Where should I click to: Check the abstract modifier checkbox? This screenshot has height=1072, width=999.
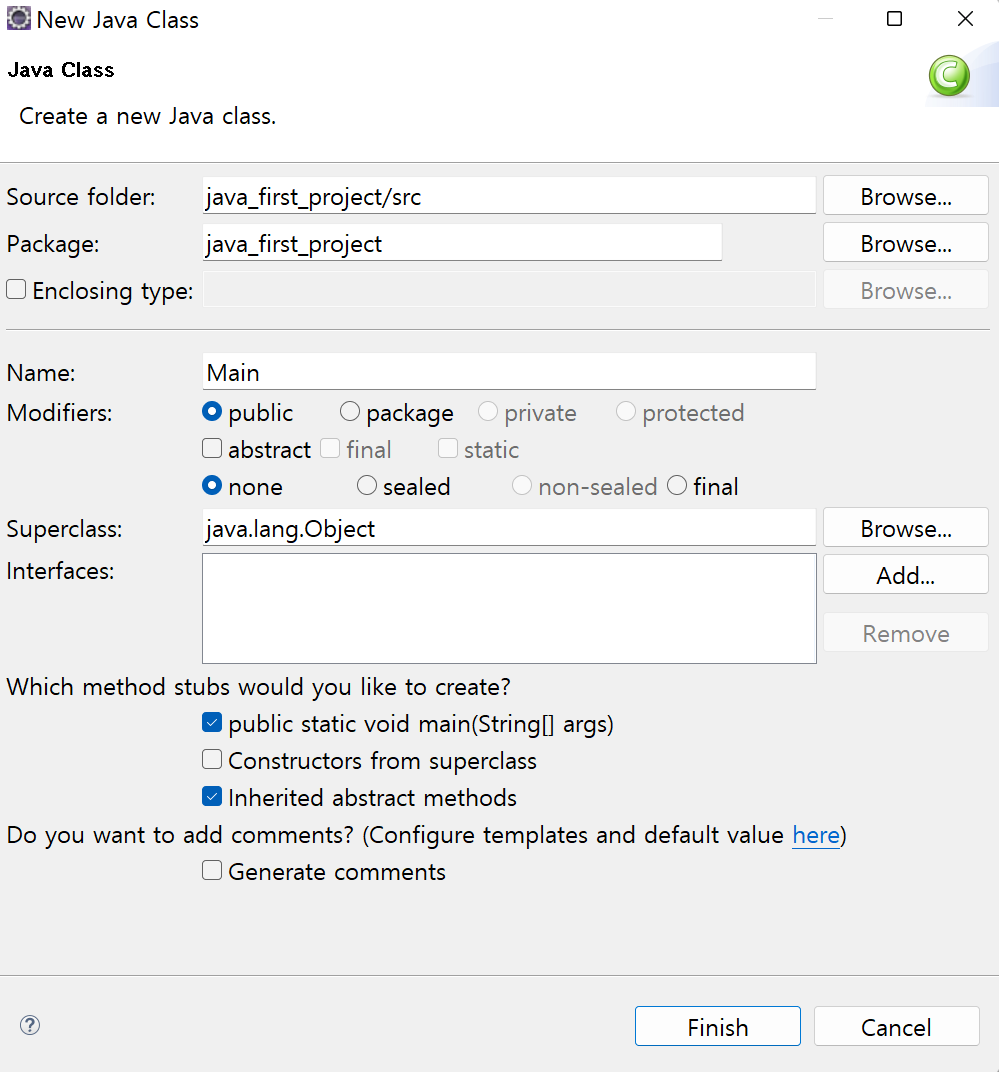pyautogui.click(x=212, y=448)
